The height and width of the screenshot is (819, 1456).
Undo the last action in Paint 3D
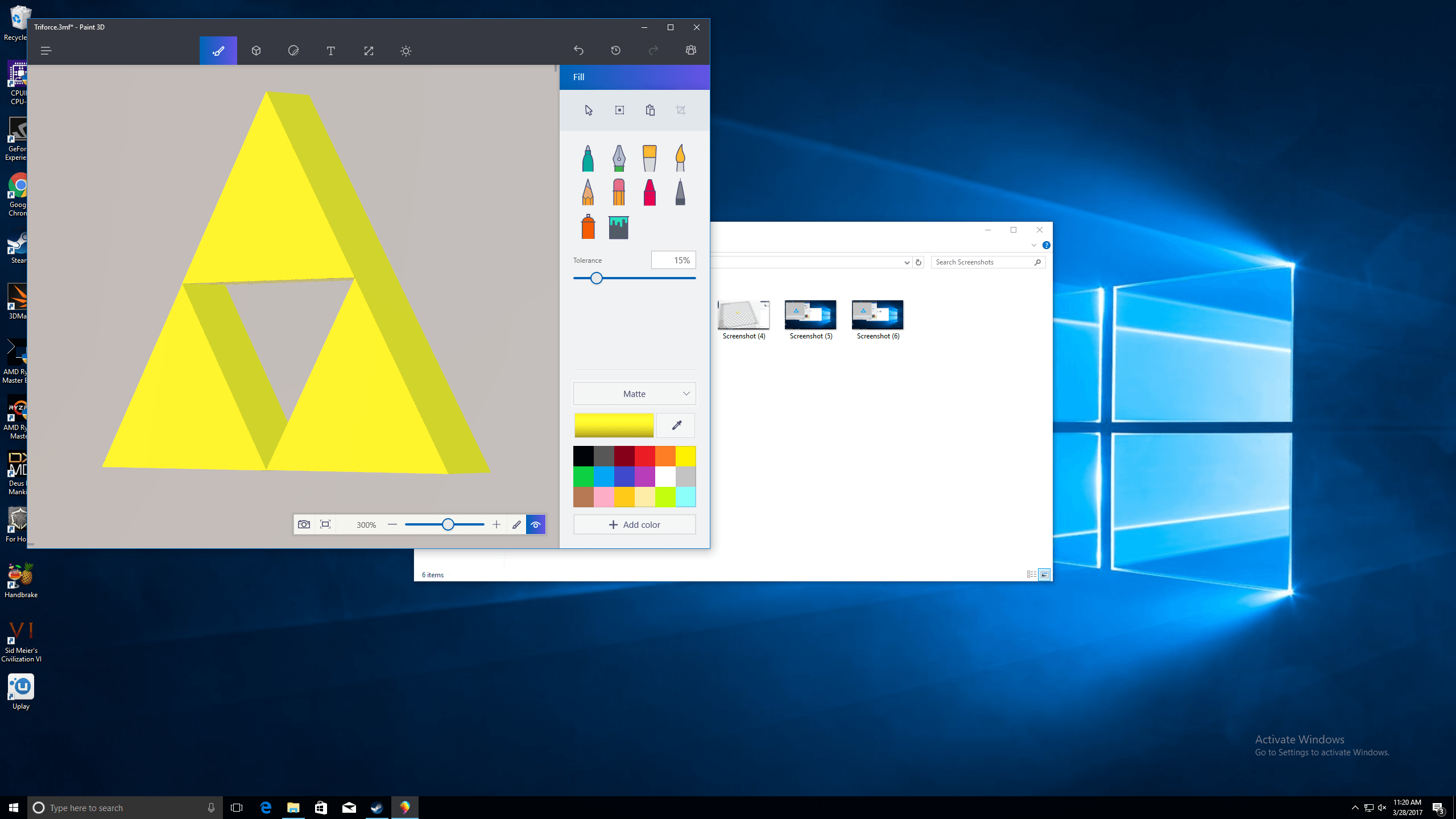578,51
